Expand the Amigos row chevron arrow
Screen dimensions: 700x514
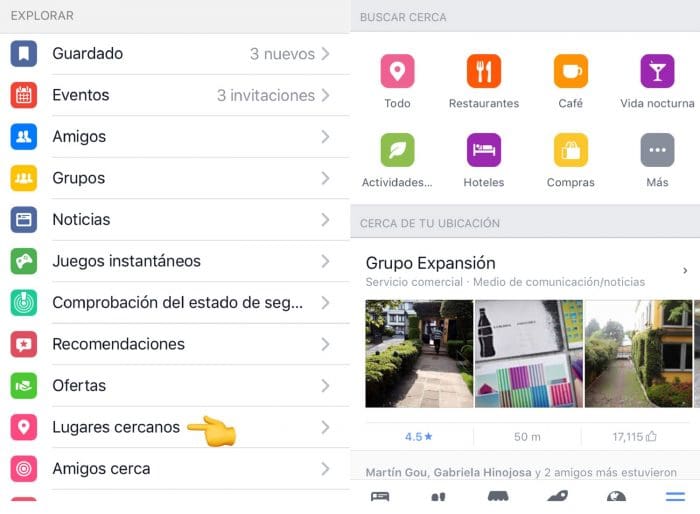click(325, 137)
